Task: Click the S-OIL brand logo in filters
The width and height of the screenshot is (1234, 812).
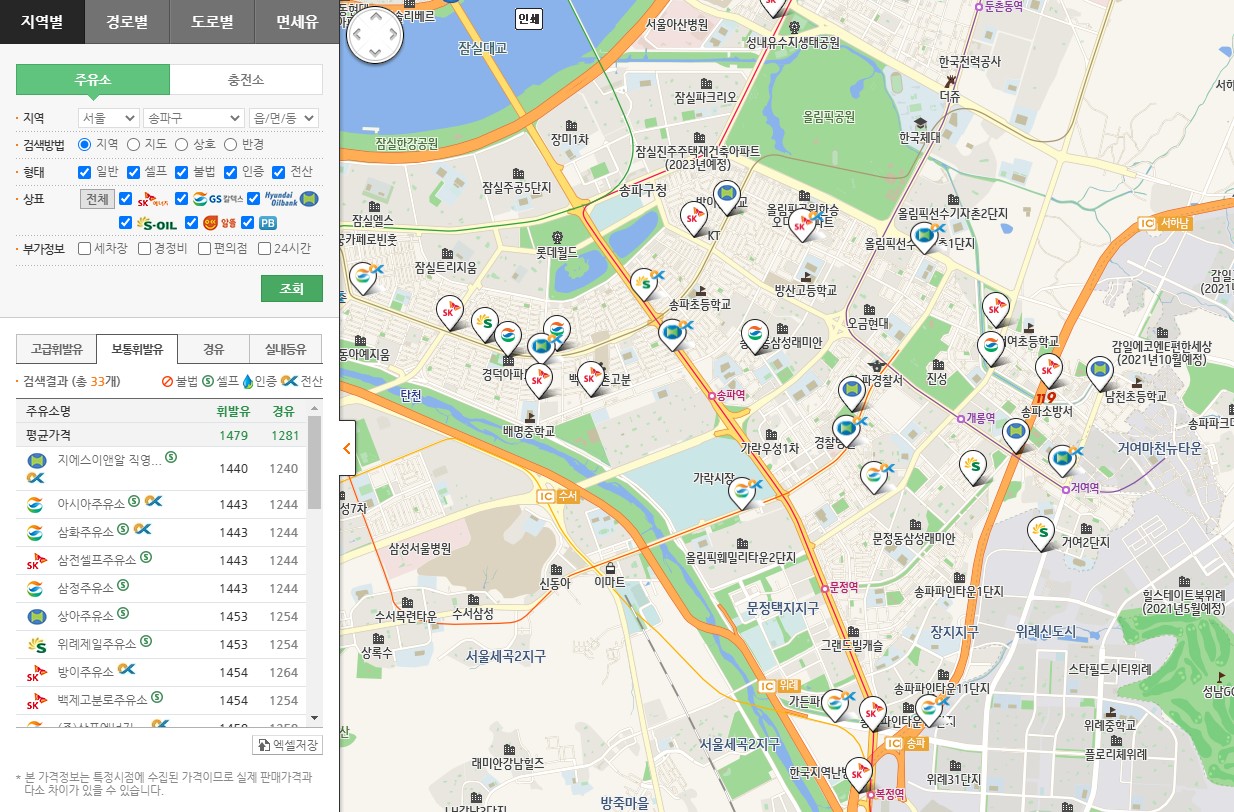Action: [x=156, y=223]
